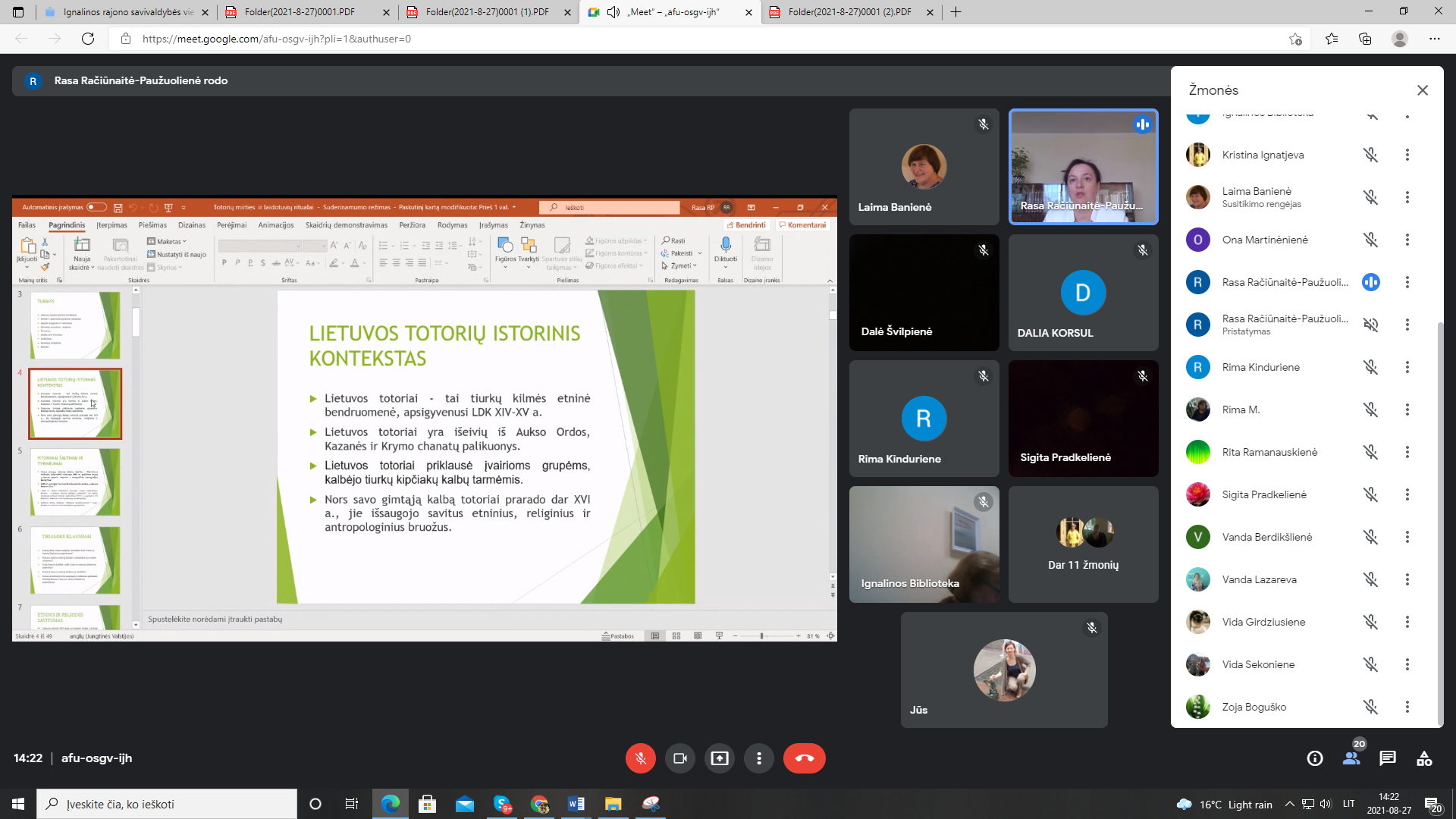Open the activities shapes icon
1456x819 pixels.
click(1424, 758)
